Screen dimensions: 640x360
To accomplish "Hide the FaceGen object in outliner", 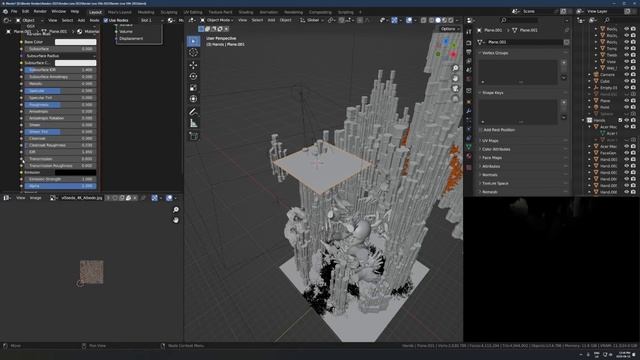I will tap(627, 153).
